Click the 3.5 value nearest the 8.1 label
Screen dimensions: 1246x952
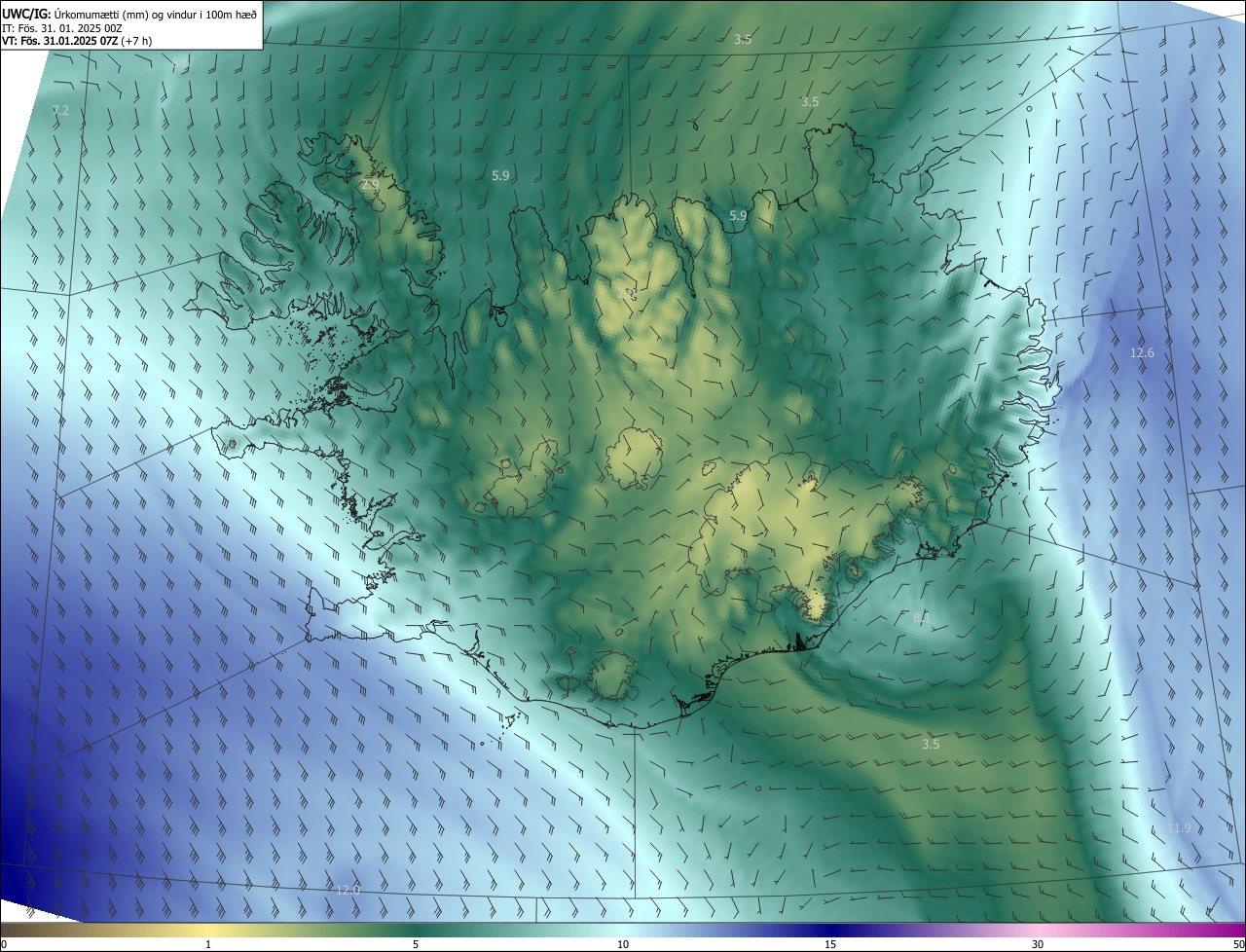[931, 744]
